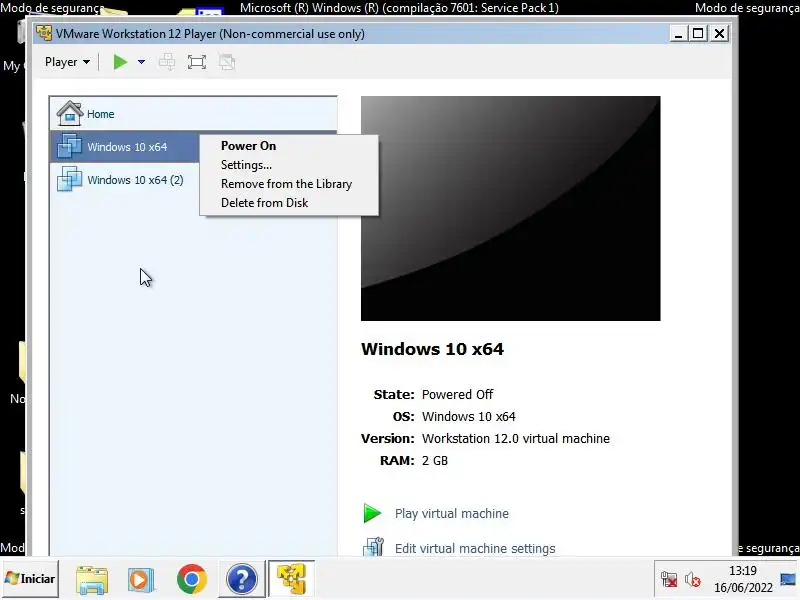Click the VMware icon in title bar
Image resolution: width=800 pixels, height=600 pixels.
coord(44,33)
